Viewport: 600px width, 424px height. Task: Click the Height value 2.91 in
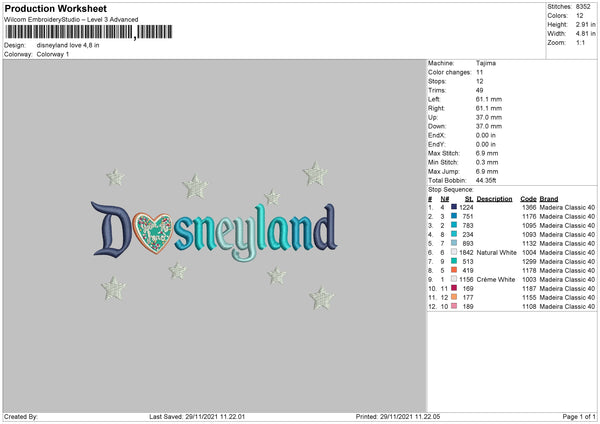click(585, 24)
